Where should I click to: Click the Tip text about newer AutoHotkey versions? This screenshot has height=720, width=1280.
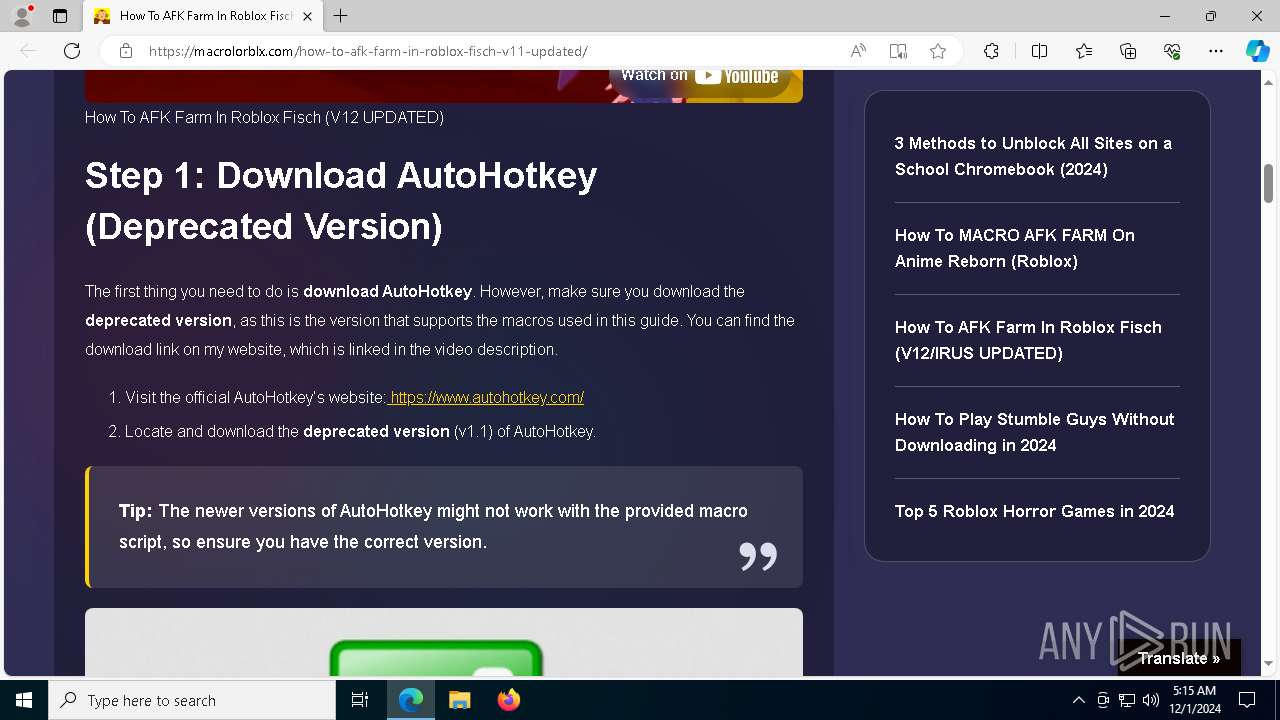[x=433, y=526]
